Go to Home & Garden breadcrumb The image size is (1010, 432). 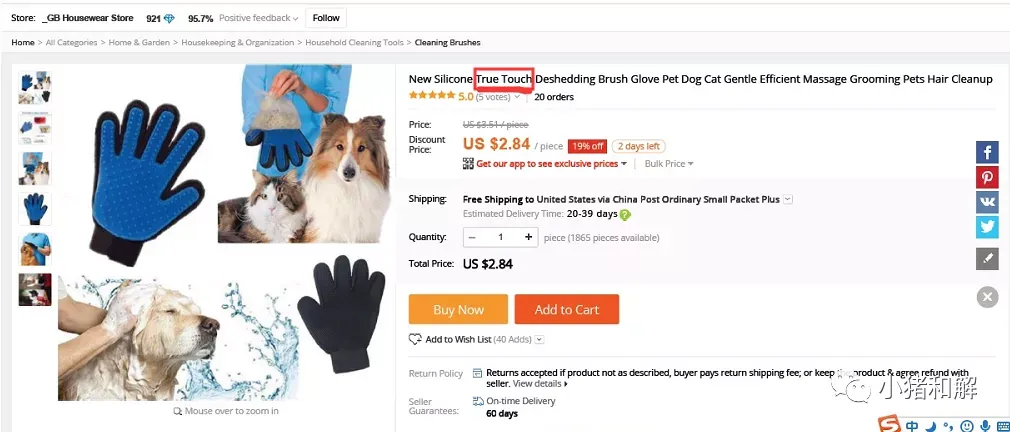tap(139, 42)
